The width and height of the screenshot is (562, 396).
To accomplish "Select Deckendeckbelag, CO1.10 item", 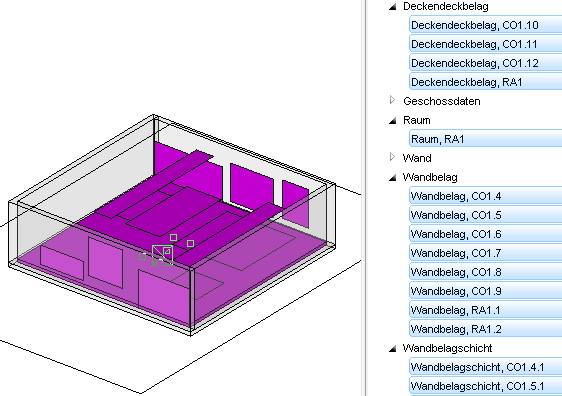I will 485,25.
